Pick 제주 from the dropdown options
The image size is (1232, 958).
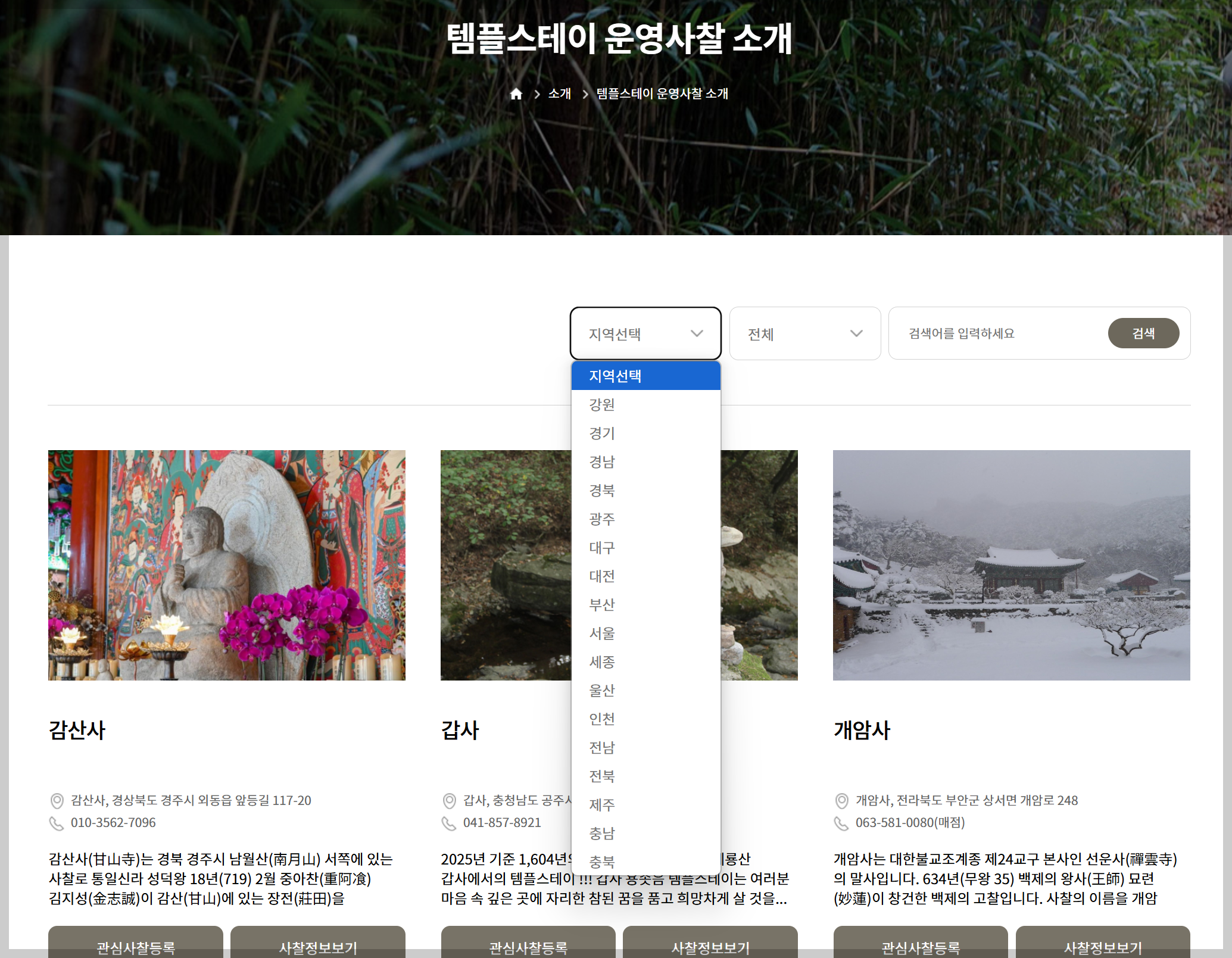point(602,805)
